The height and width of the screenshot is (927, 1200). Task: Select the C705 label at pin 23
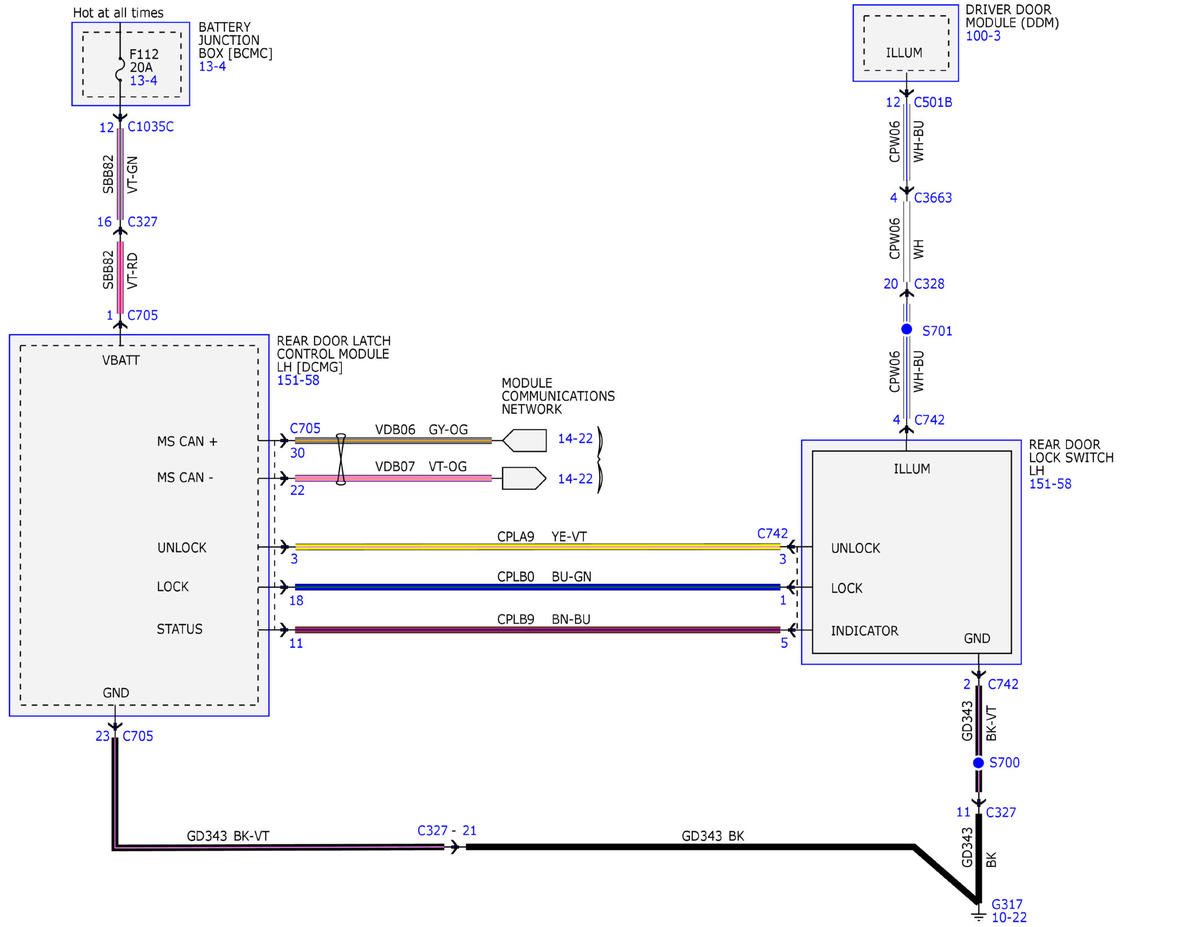(138, 737)
